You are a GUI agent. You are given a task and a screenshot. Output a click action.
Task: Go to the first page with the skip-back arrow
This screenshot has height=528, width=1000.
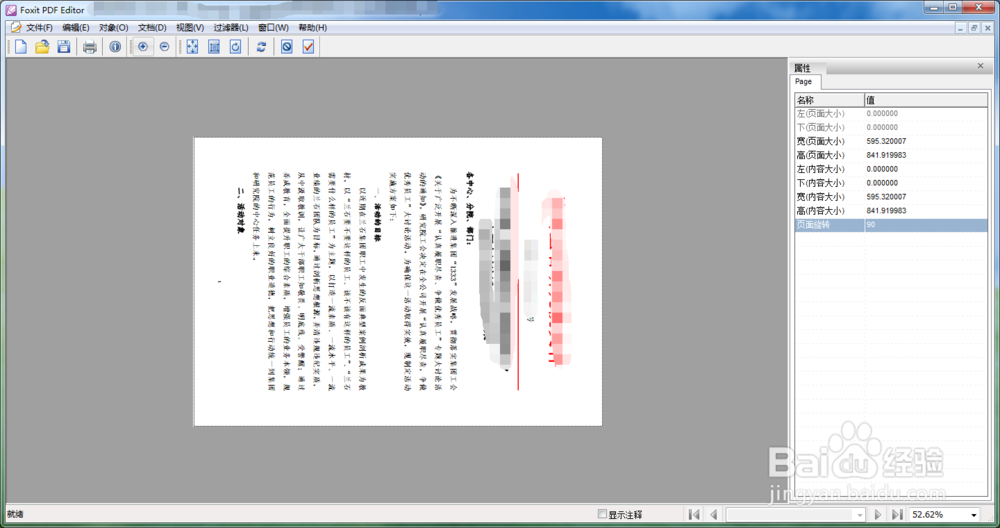pyautogui.click(x=695, y=515)
